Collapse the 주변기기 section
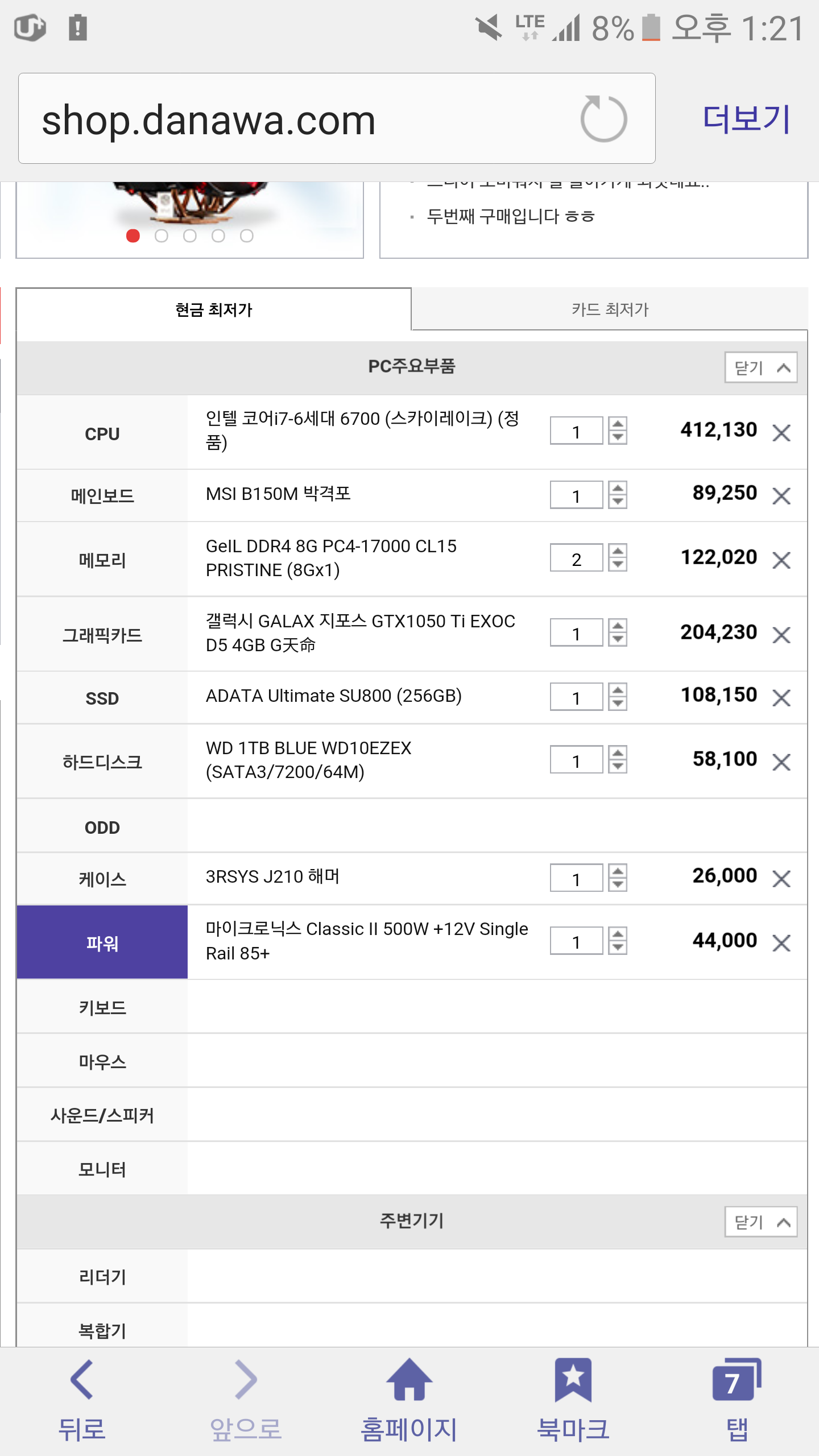The image size is (819, 1456). 760,1222
